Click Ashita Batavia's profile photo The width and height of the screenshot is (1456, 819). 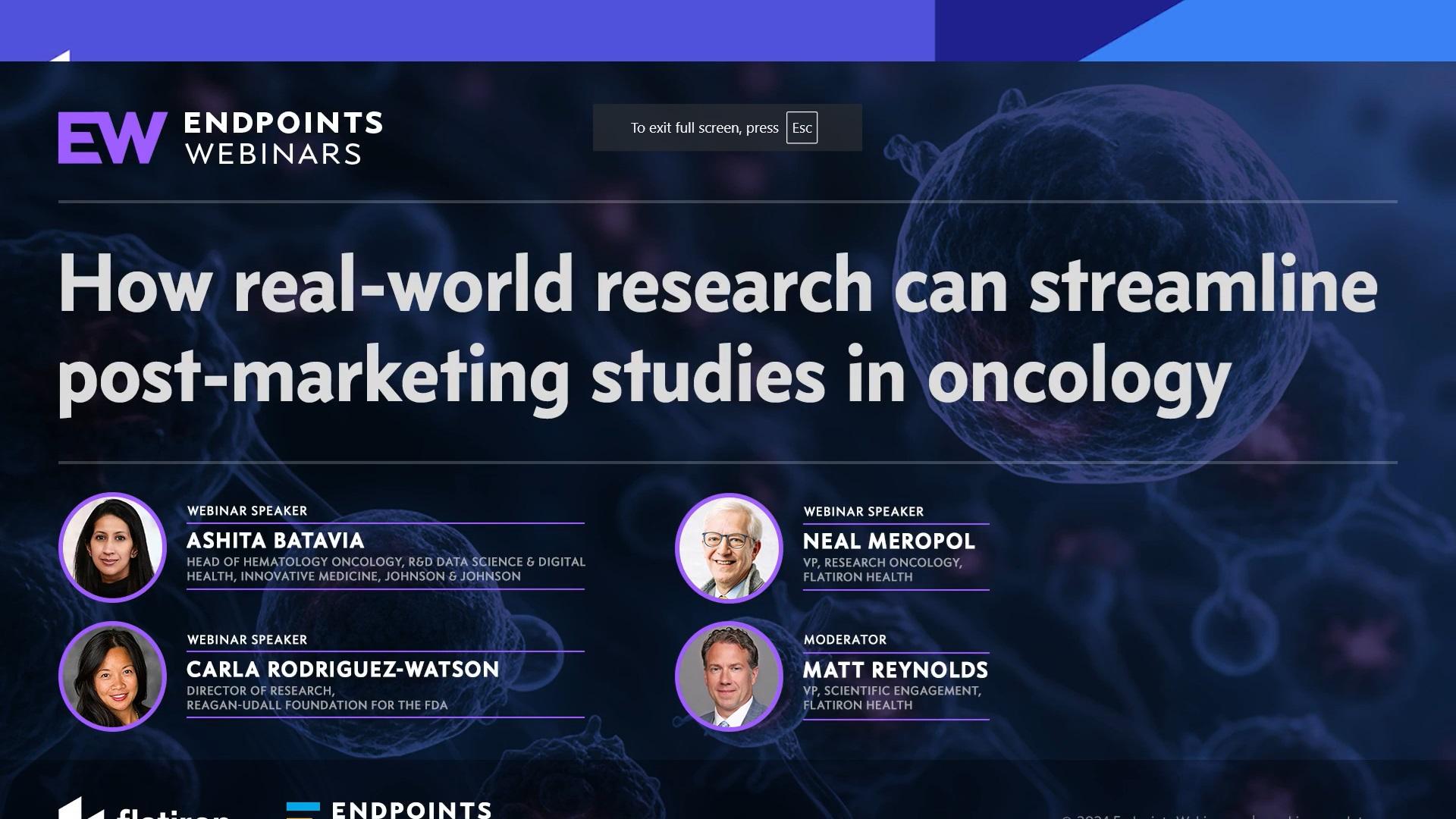[x=112, y=548]
